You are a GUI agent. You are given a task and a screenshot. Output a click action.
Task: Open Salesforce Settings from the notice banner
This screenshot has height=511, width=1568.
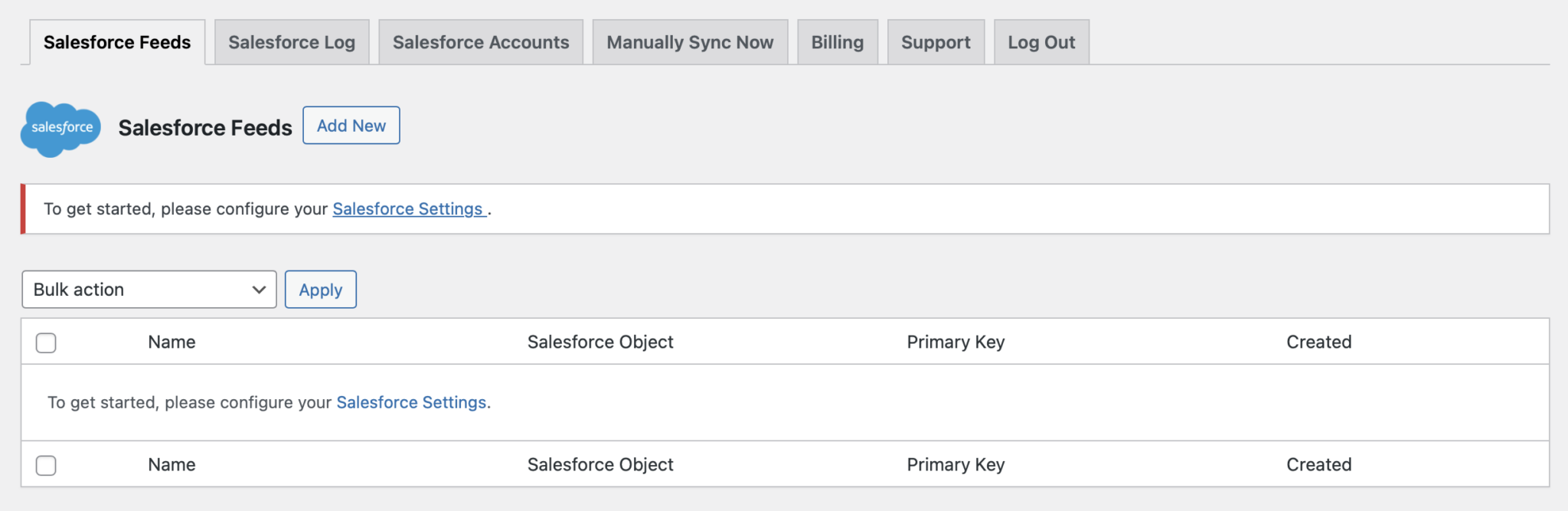408,208
